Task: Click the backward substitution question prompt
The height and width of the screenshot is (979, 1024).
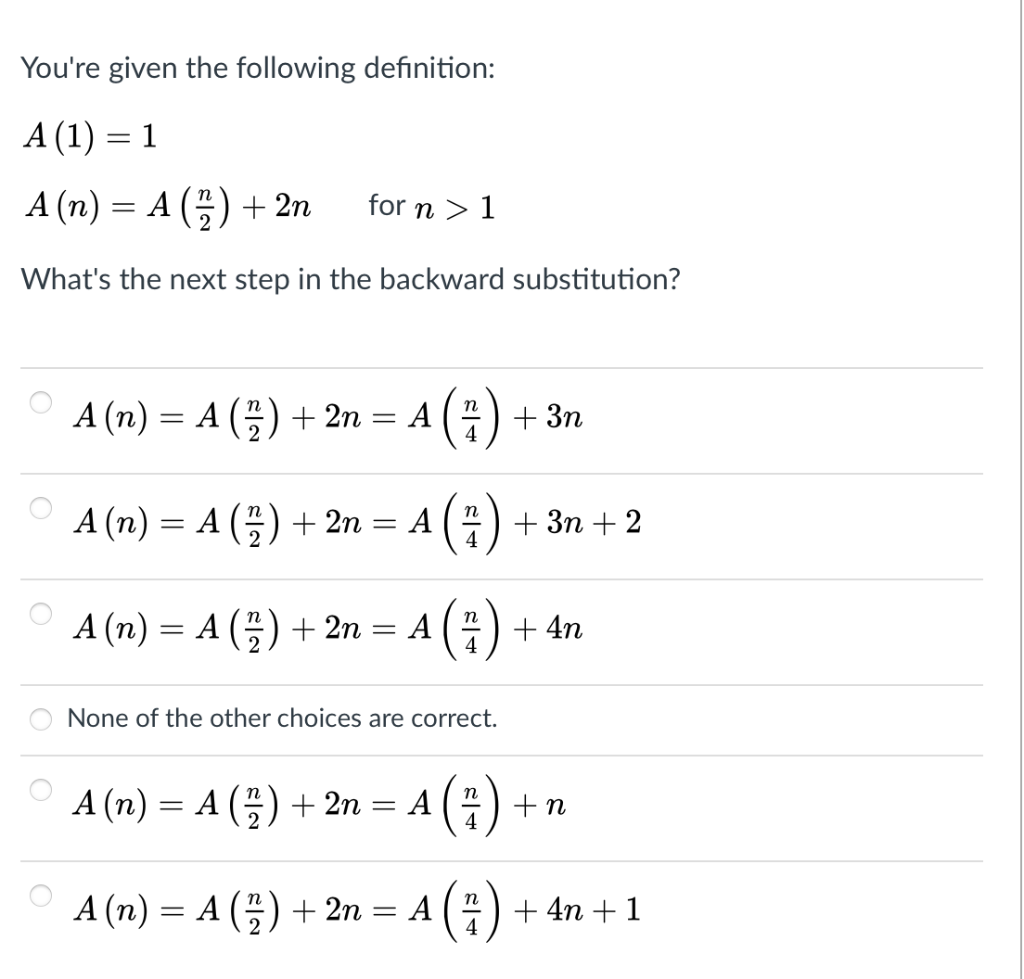Action: 352,280
